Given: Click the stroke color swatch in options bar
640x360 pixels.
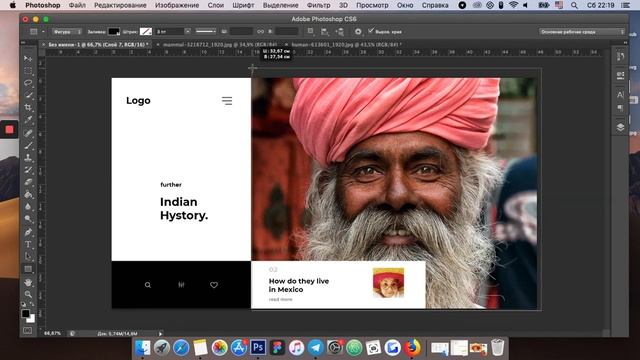Looking at the screenshot, I should click(x=146, y=31).
